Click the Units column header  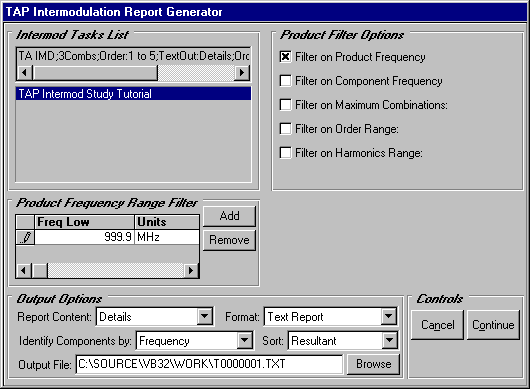167,222
